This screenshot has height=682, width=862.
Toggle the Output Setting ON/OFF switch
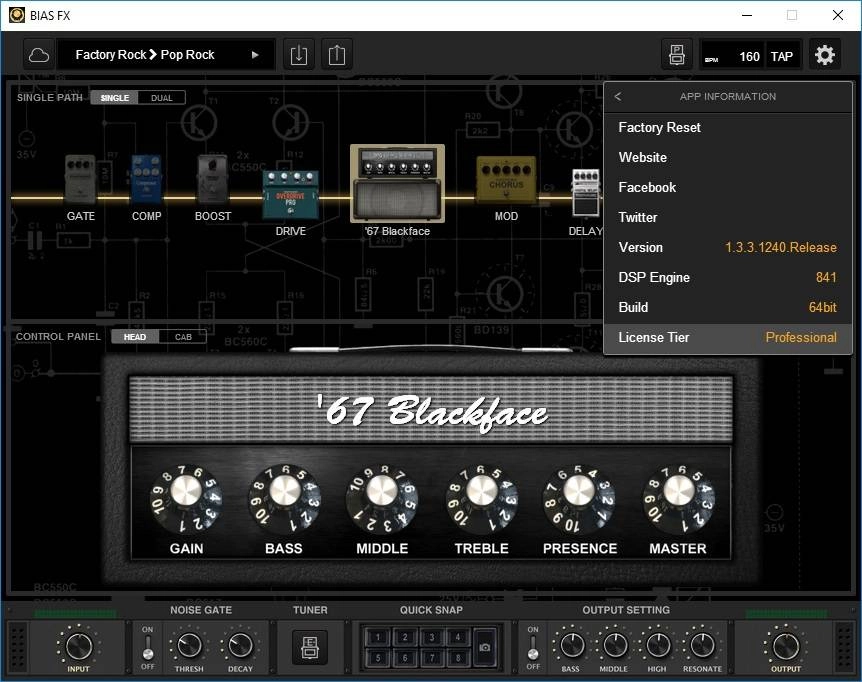[x=533, y=647]
